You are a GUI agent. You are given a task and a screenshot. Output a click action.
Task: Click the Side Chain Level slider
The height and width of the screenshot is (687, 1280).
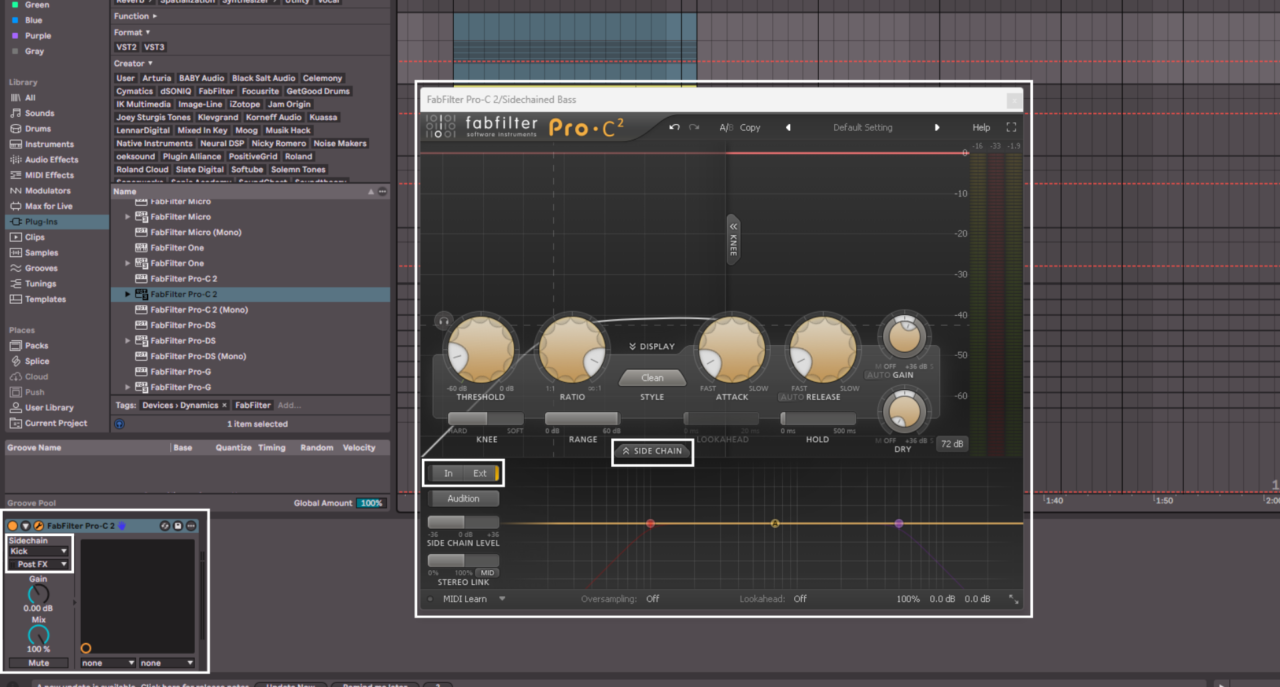463,522
